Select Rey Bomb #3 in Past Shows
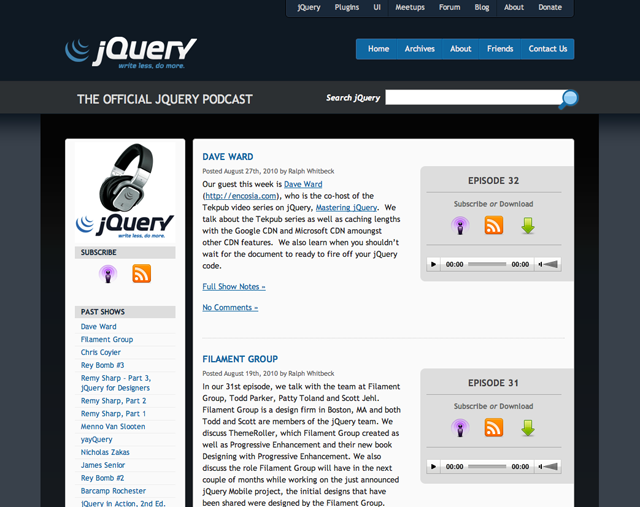This screenshot has width=640, height=507. click(102, 365)
